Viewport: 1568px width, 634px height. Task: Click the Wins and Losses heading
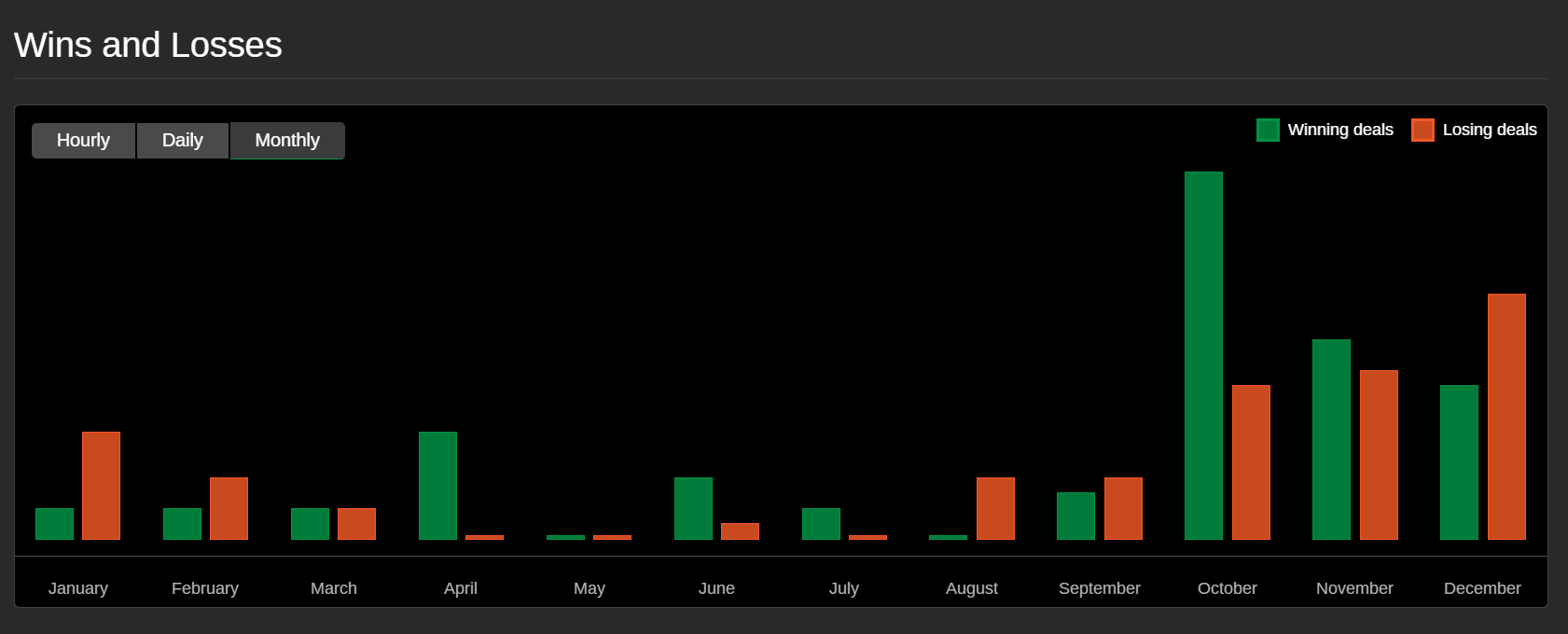tap(148, 45)
